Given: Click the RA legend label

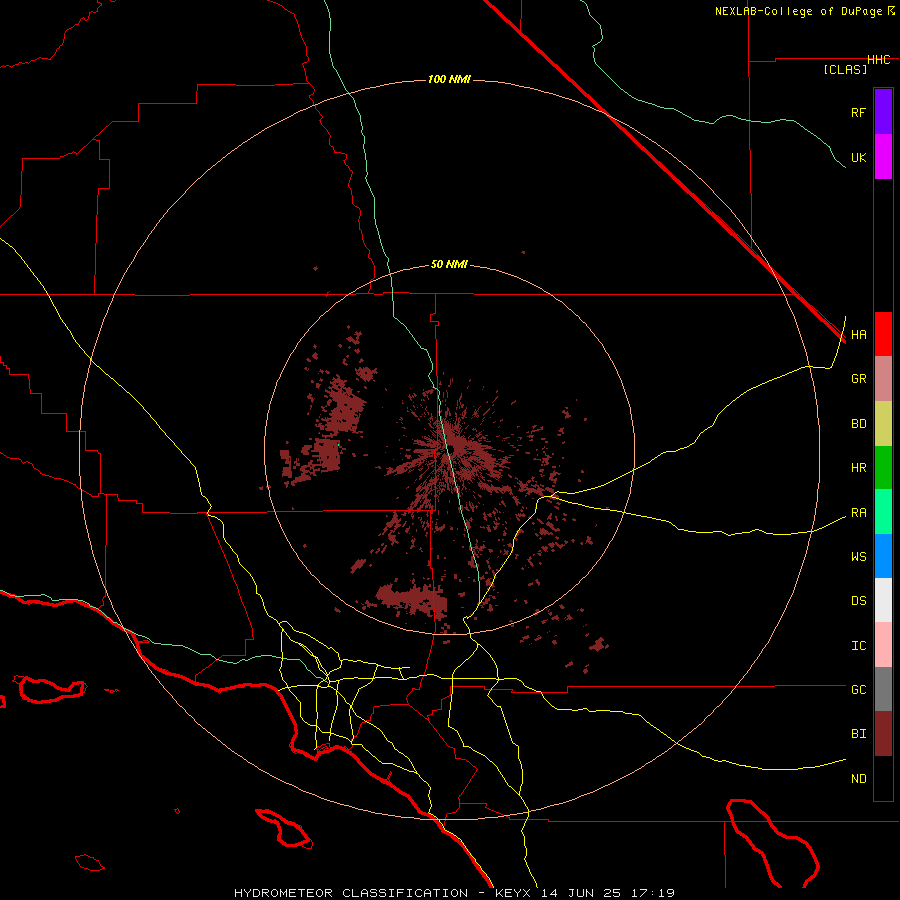Looking at the screenshot, I should [x=858, y=513].
